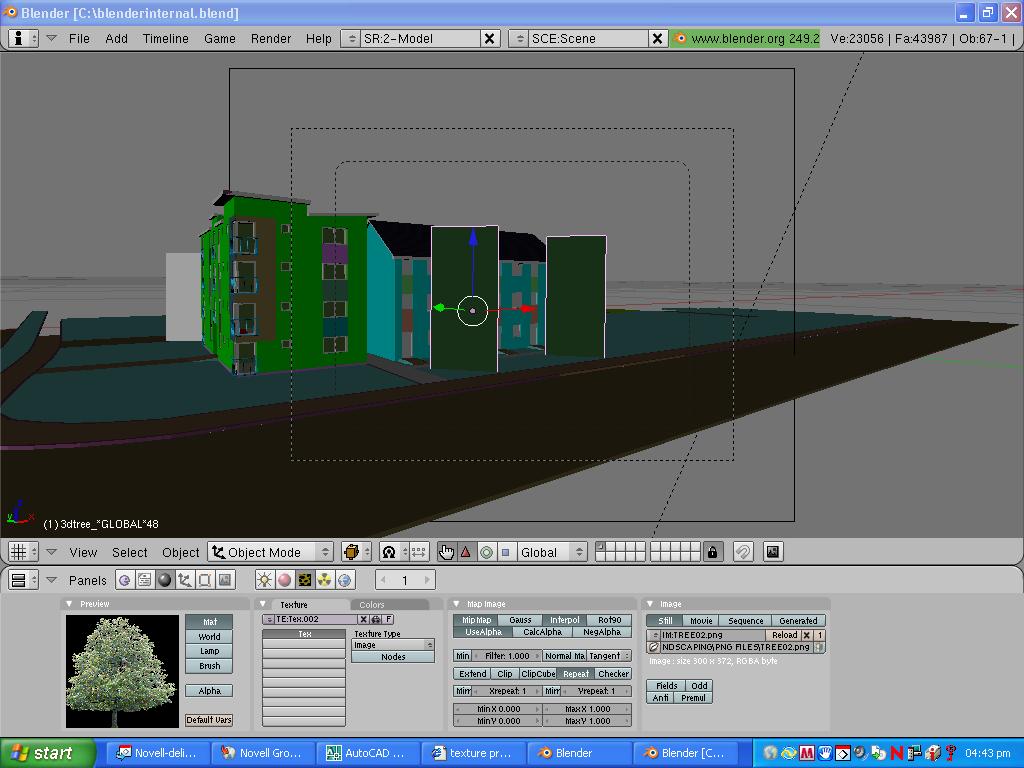The image size is (1024, 768).
Task: Switch to the Shading context sphere icon
Action: pos(165,580)
